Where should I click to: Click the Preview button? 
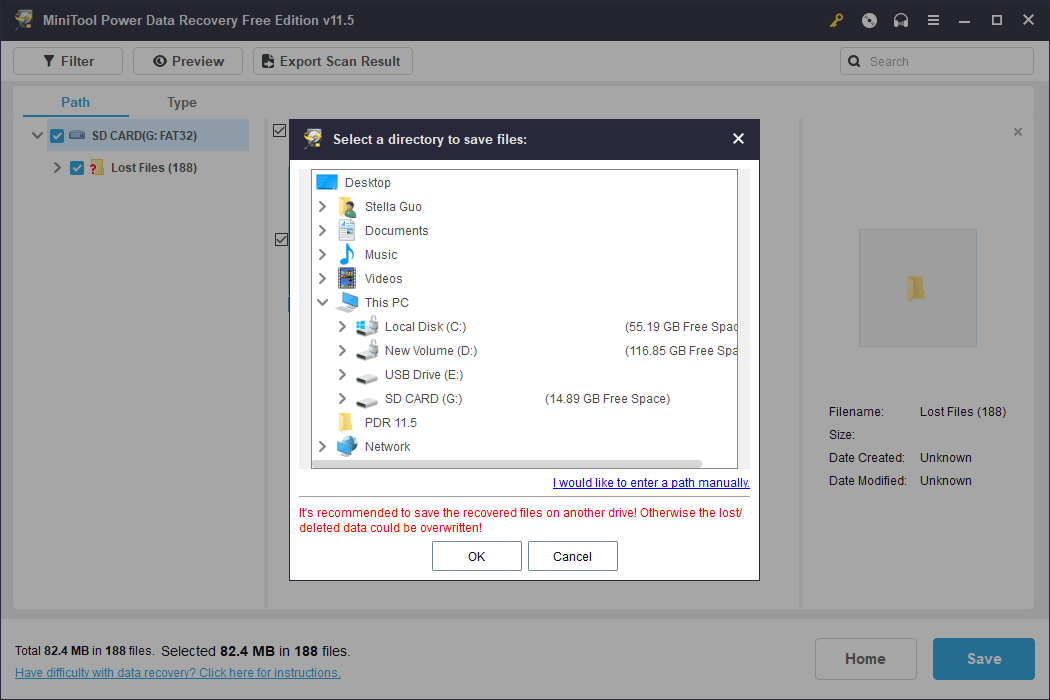pyautogui.click(x=188, y=61)
